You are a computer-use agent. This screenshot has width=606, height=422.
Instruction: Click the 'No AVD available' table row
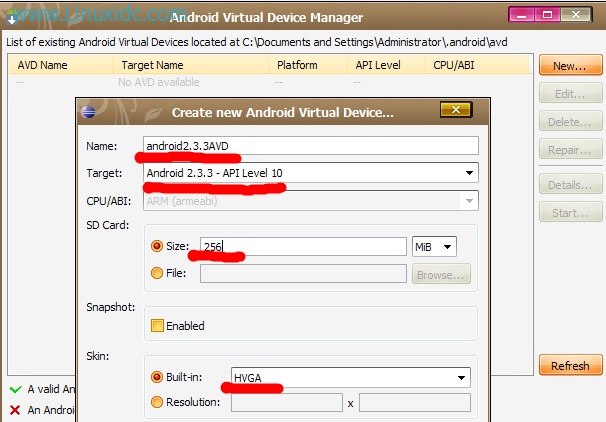click(x=269, y=82)
